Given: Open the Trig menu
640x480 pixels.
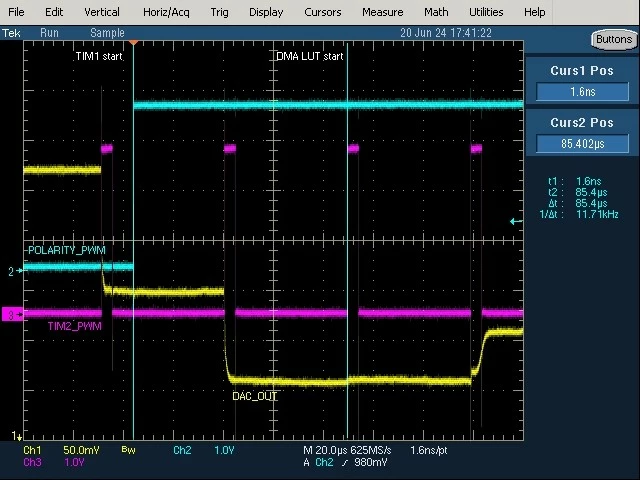Looking at the screenshot, I should point(220,13).
